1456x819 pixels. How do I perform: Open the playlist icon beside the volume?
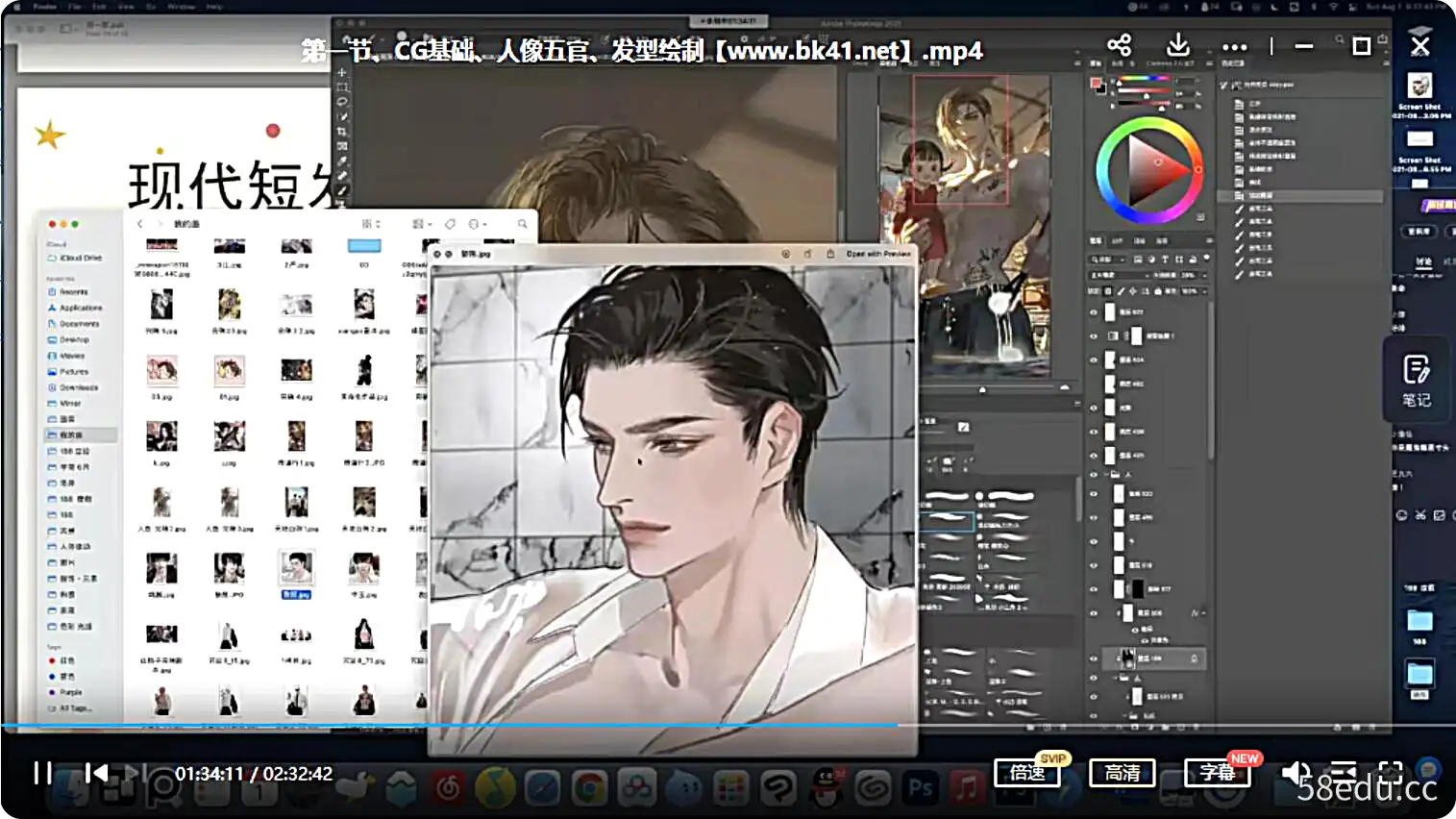pyautogui.click(x=1343, y=772)
